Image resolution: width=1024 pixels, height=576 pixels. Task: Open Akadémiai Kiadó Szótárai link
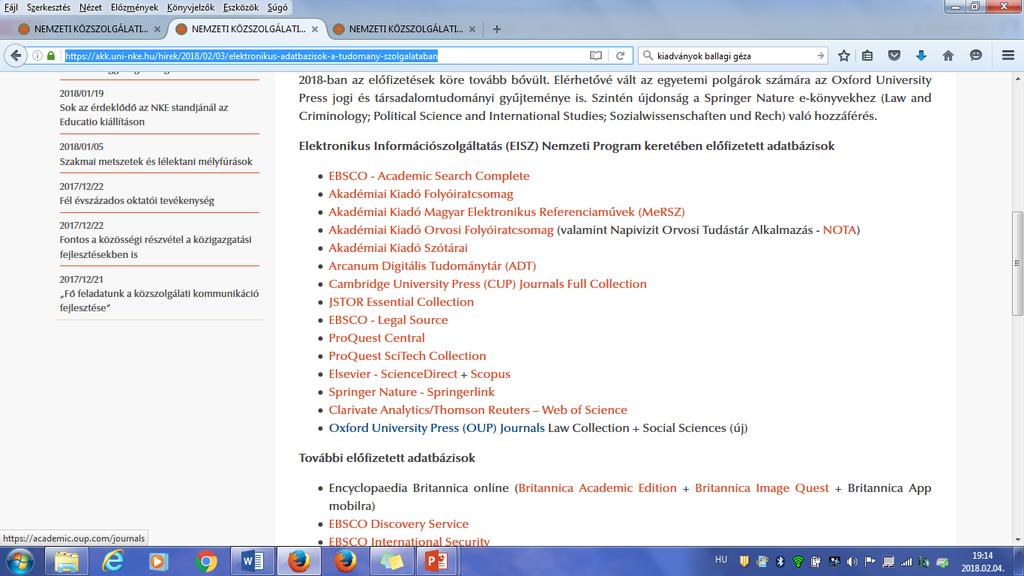pyautogui.click(x=398, y=248)
